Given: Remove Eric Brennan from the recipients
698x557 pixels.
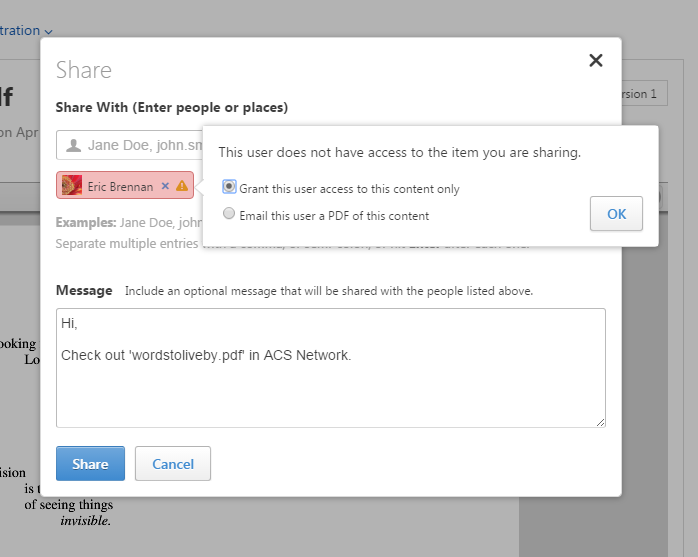Looking at the screenshot, I should 165,186.
